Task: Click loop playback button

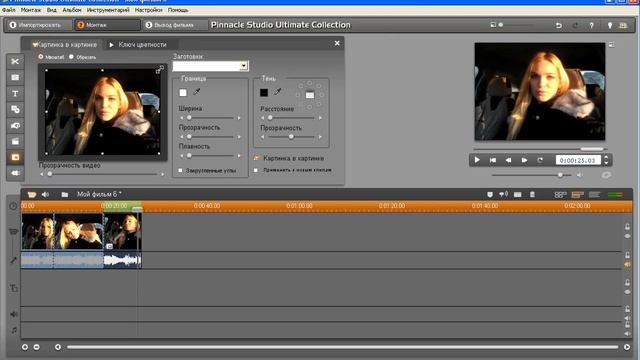Action: click(540, 160)
